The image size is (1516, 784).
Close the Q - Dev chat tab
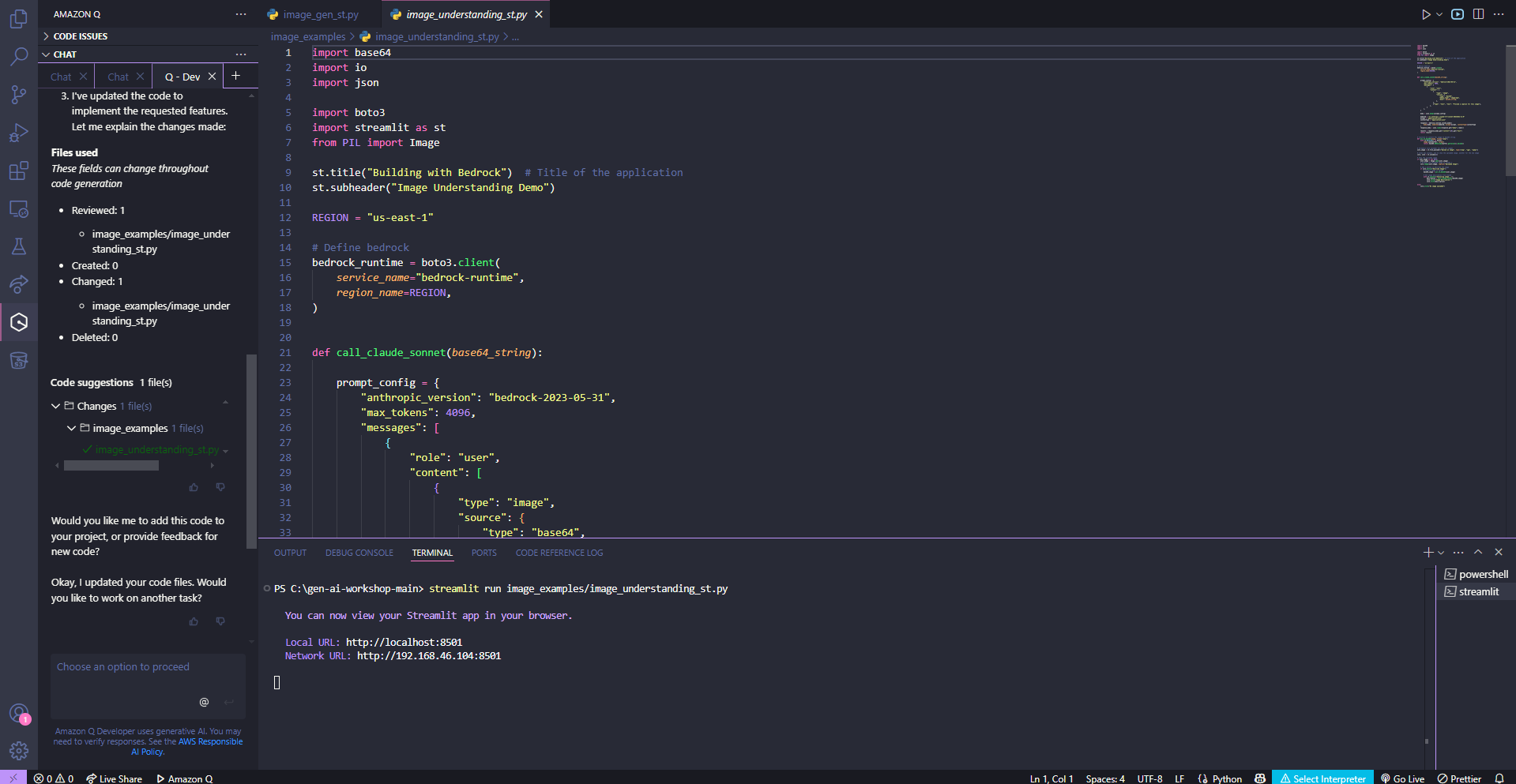[x=212, y=77]
